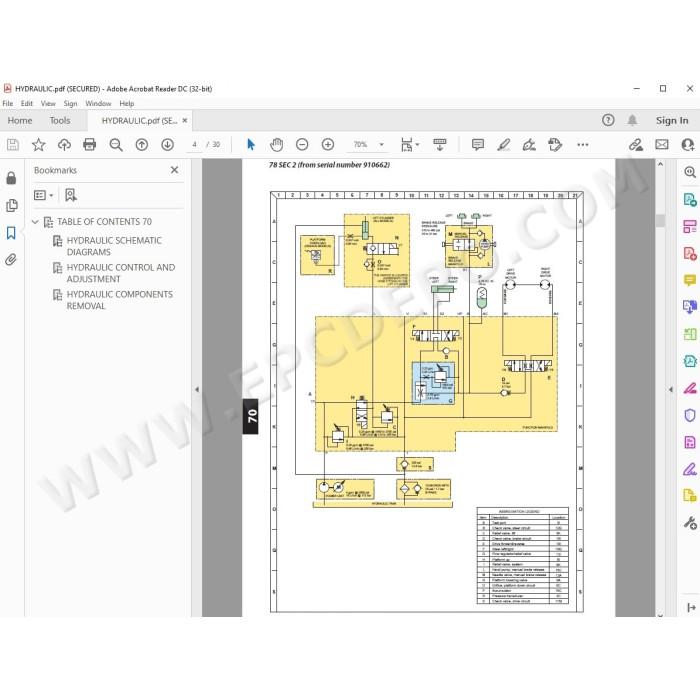
Task: Select the HYDRAULIC.pdf document tab
Action: point(139,121)
